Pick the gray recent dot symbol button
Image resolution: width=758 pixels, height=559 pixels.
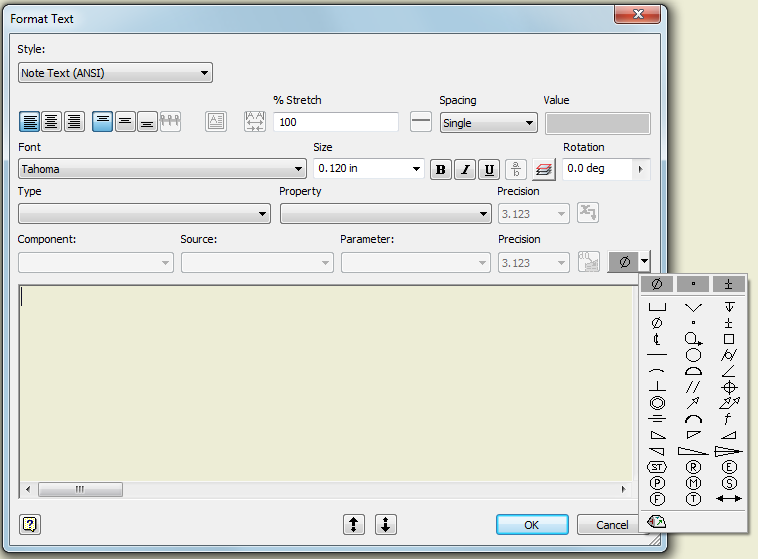(693, 284)
